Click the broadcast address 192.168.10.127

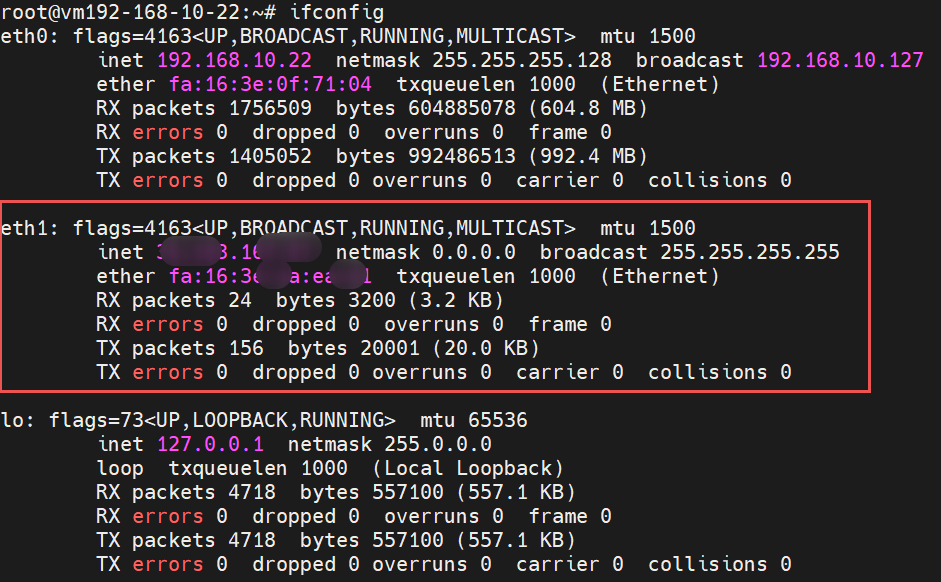[x=840, y=61]
